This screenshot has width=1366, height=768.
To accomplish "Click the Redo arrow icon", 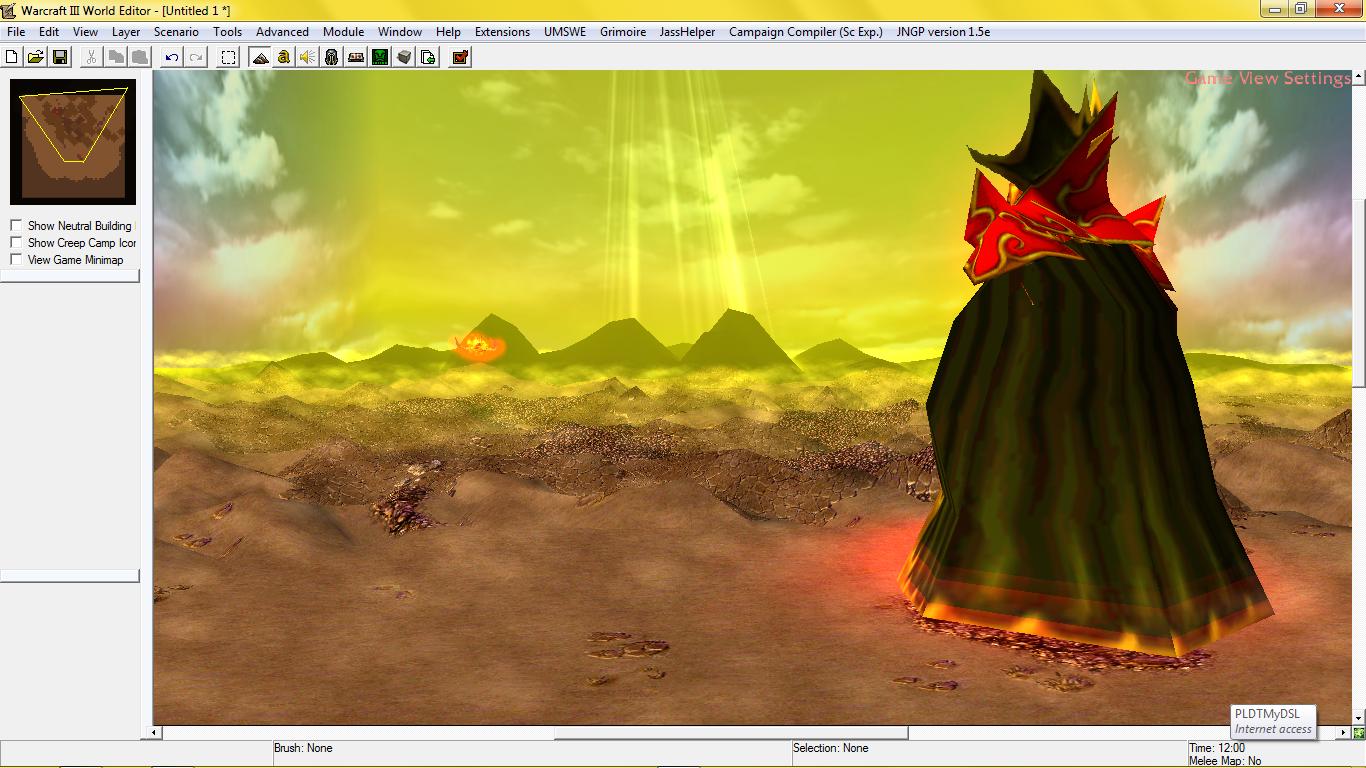I will pos(196,58).
